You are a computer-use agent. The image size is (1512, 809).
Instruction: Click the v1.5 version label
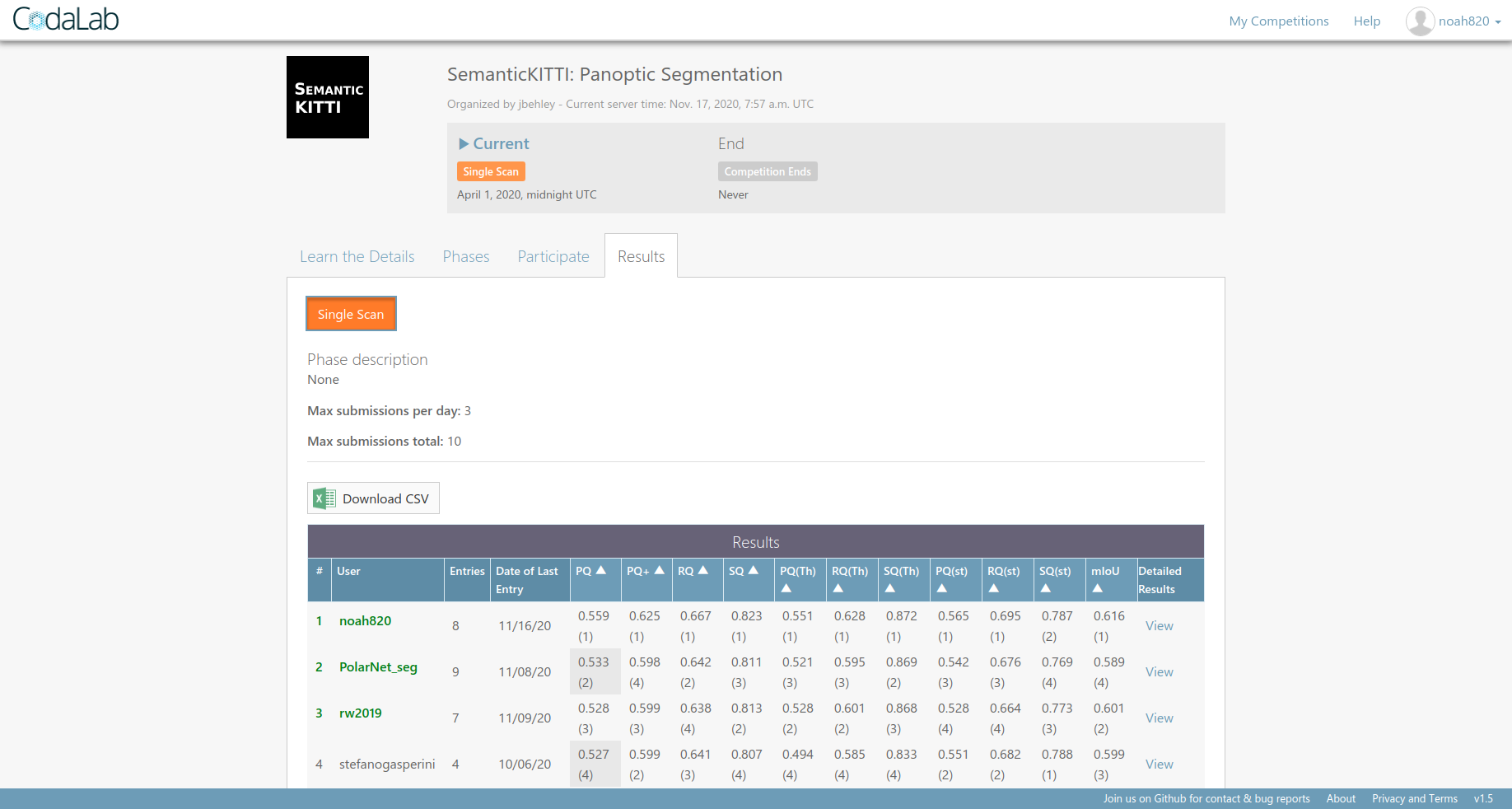(x=1483, y=798)
